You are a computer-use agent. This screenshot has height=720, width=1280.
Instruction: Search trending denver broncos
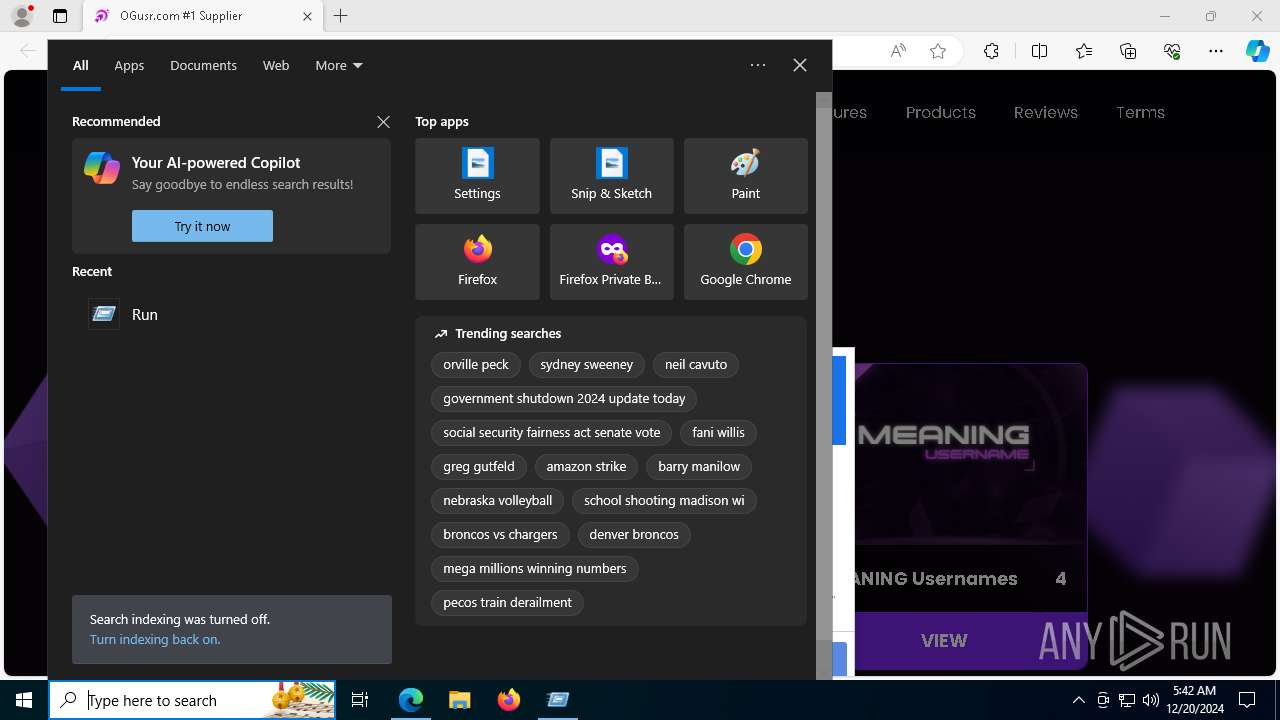coord(634,535)
